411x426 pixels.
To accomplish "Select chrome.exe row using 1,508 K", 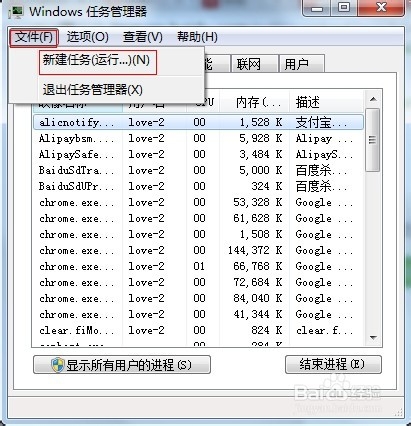I will tap(198, 234).
